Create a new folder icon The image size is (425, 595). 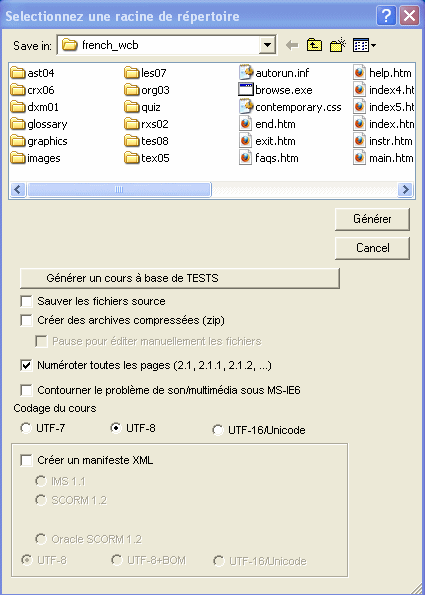coord(337,45)
